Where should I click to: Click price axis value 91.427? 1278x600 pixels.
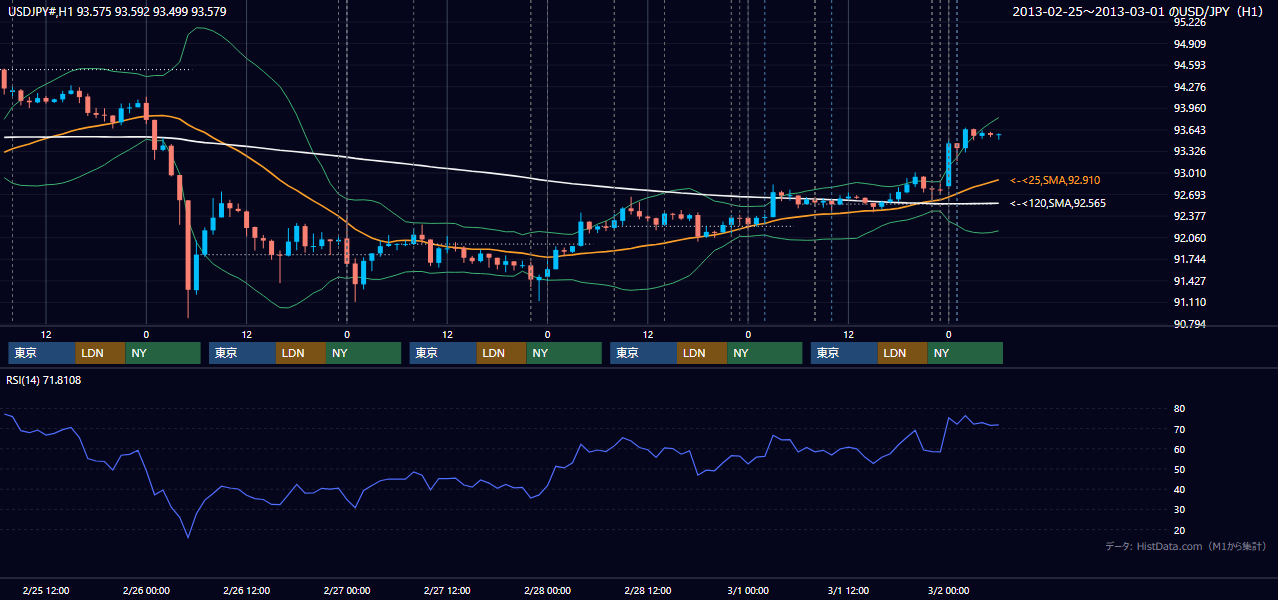(1190, 281)
